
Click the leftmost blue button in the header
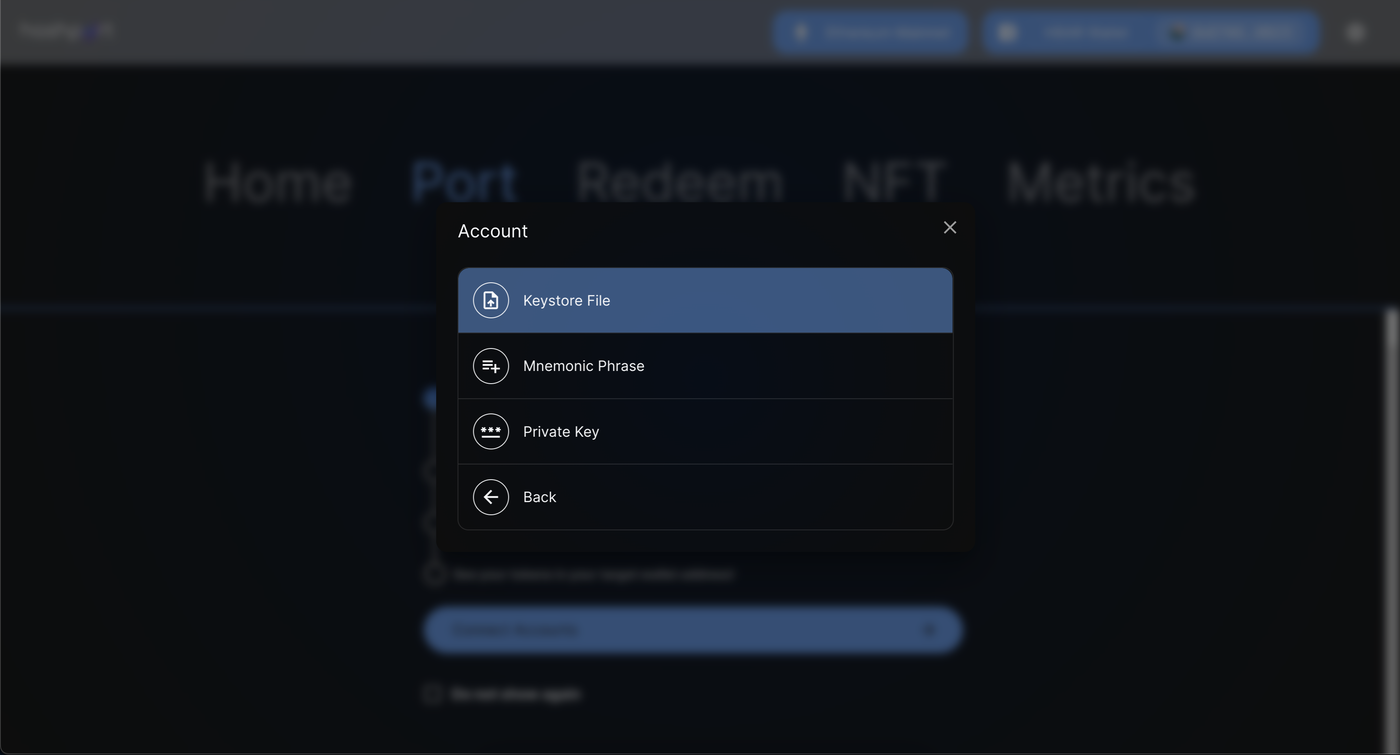tap(870, 32)
